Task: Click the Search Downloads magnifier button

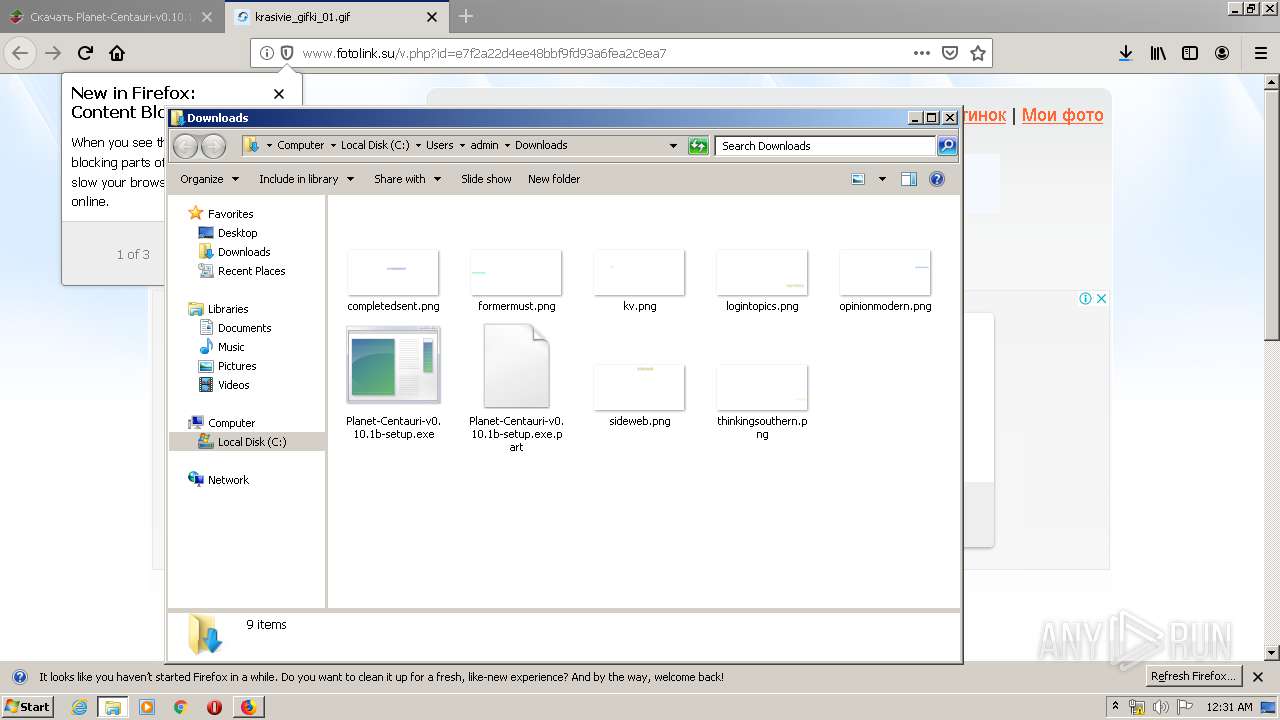Action: coord(947,146)
